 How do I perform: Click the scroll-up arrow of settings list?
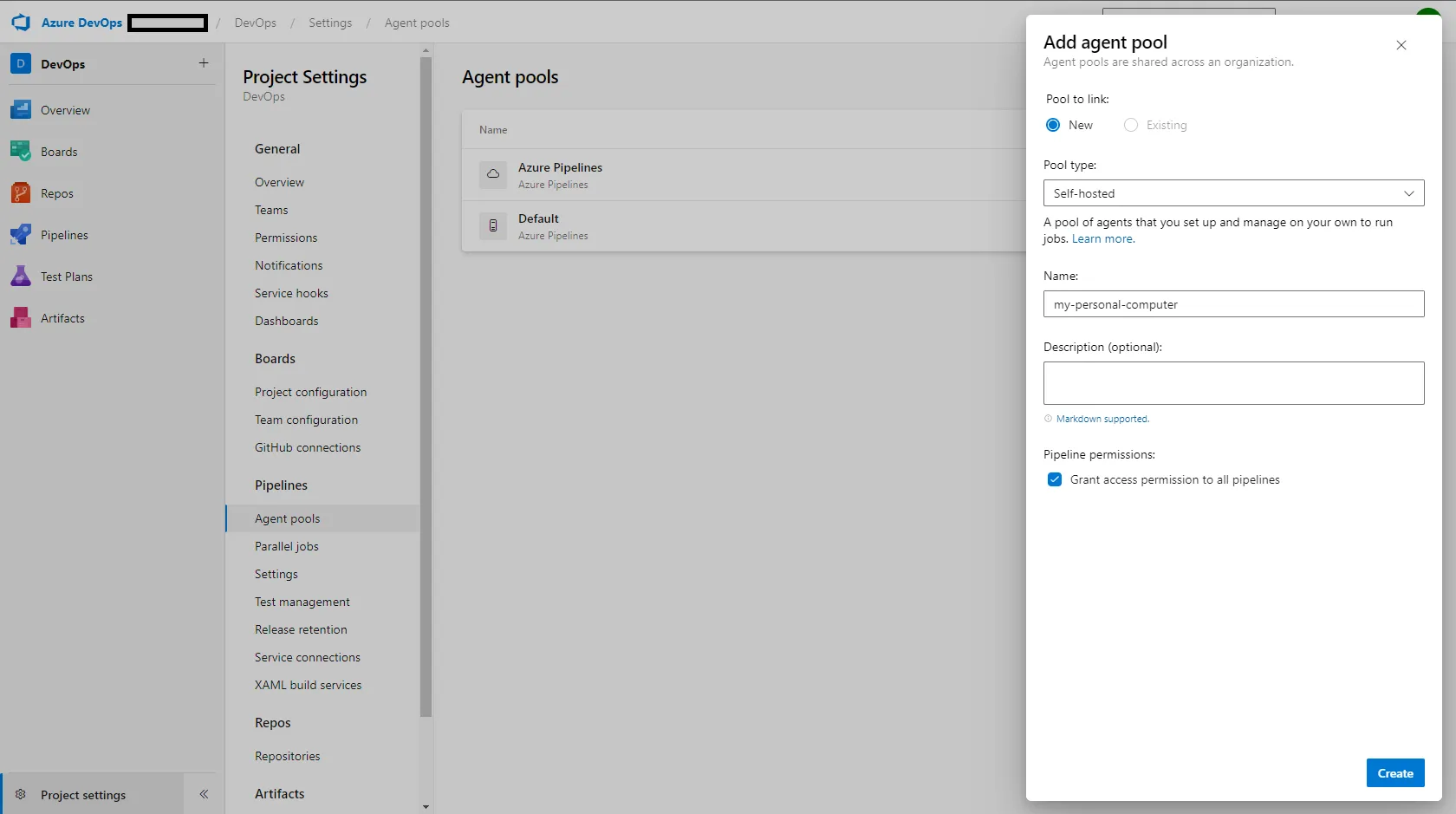[426, 51]
